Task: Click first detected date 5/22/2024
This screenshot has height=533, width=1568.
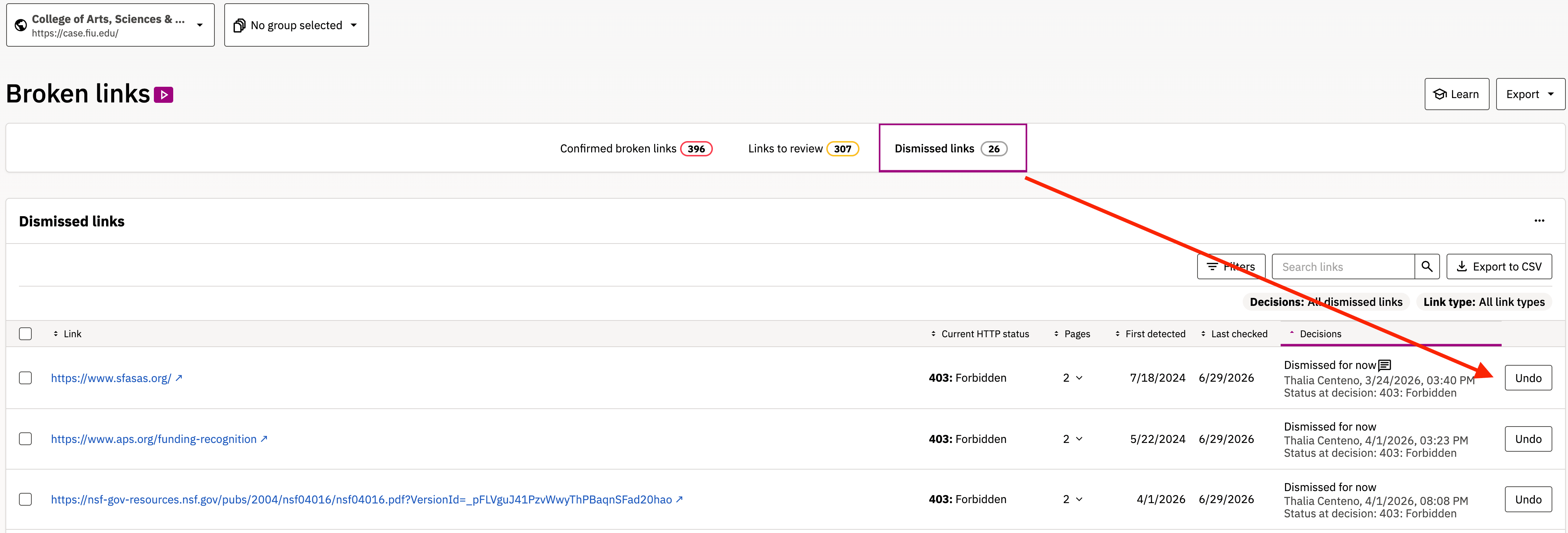Action: 1157,439
